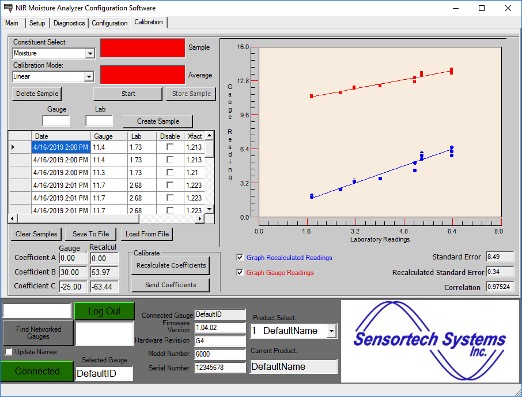Click the Delete Sample button
The height and width of the screenshot is (397, 522).
tap(37, 94)
